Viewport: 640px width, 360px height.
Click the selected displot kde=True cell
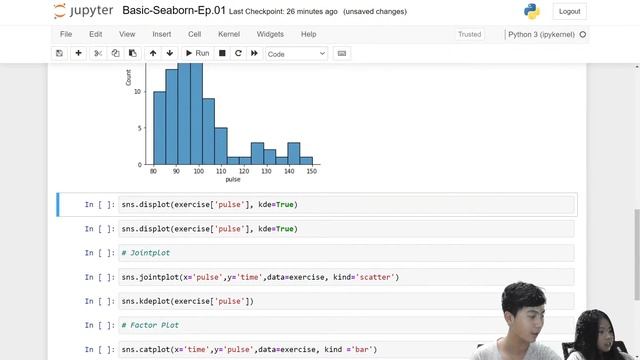tap(346, 204)
